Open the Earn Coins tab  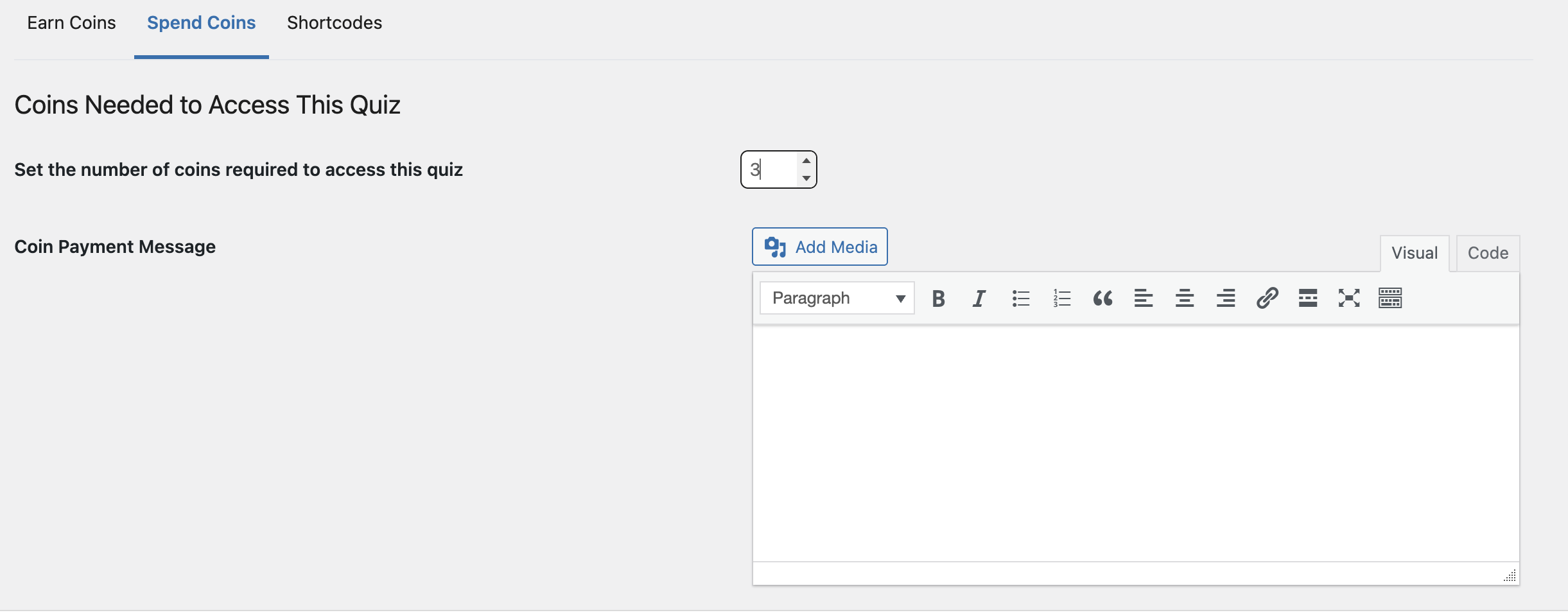tap(71, 23)
